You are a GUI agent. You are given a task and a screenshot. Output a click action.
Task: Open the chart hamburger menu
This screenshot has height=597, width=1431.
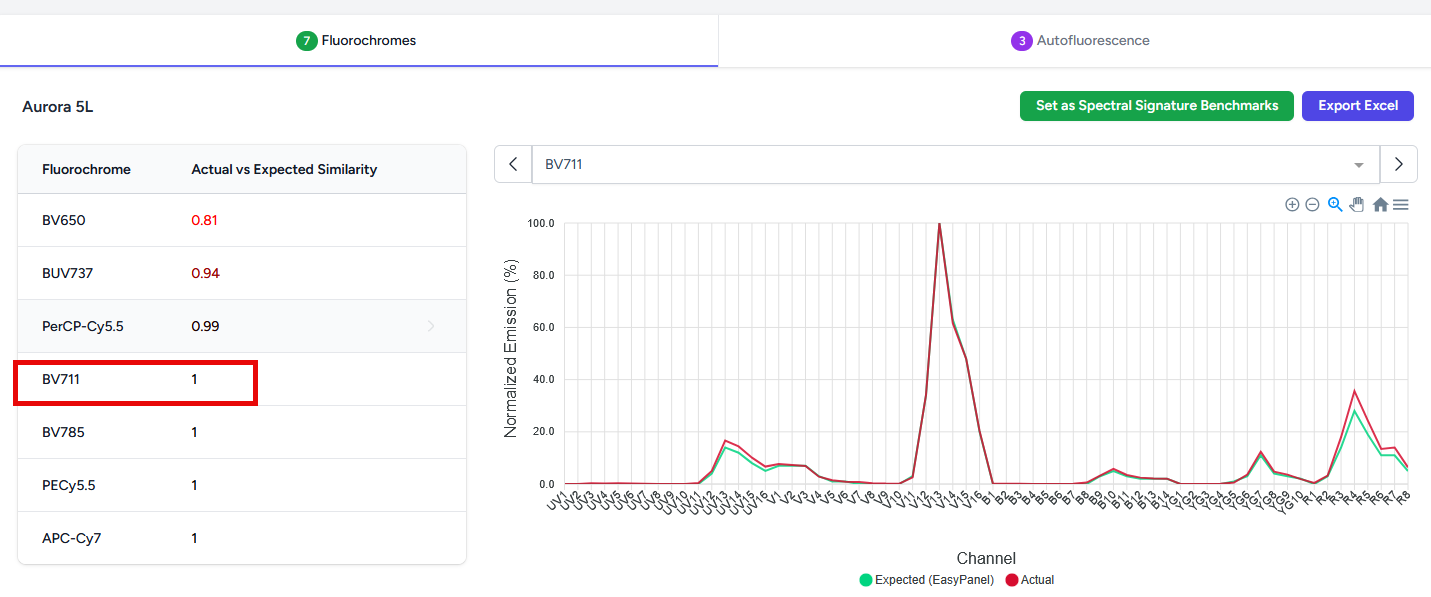click(1401, 205)
